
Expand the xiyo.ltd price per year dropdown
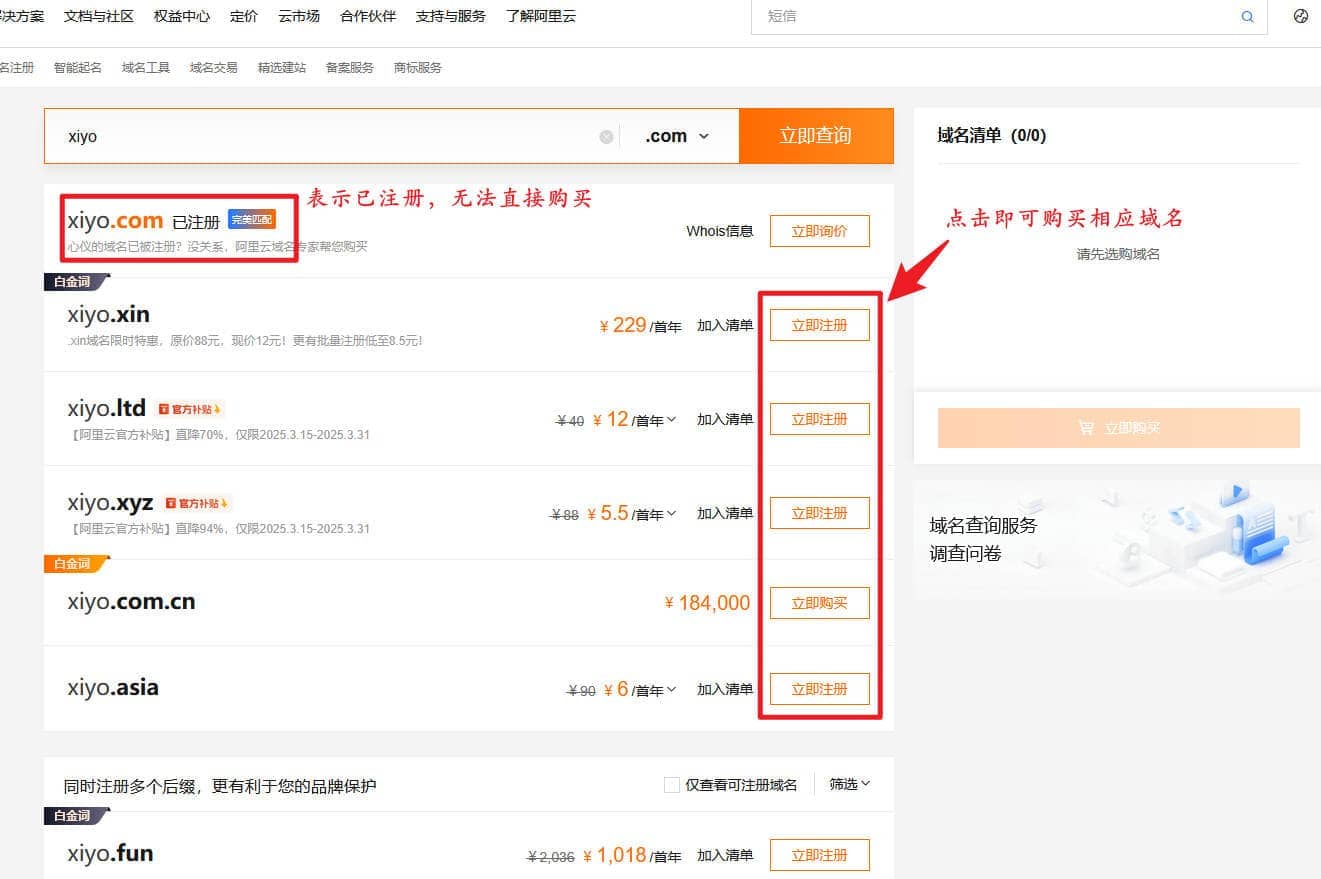tap(670, 420)
